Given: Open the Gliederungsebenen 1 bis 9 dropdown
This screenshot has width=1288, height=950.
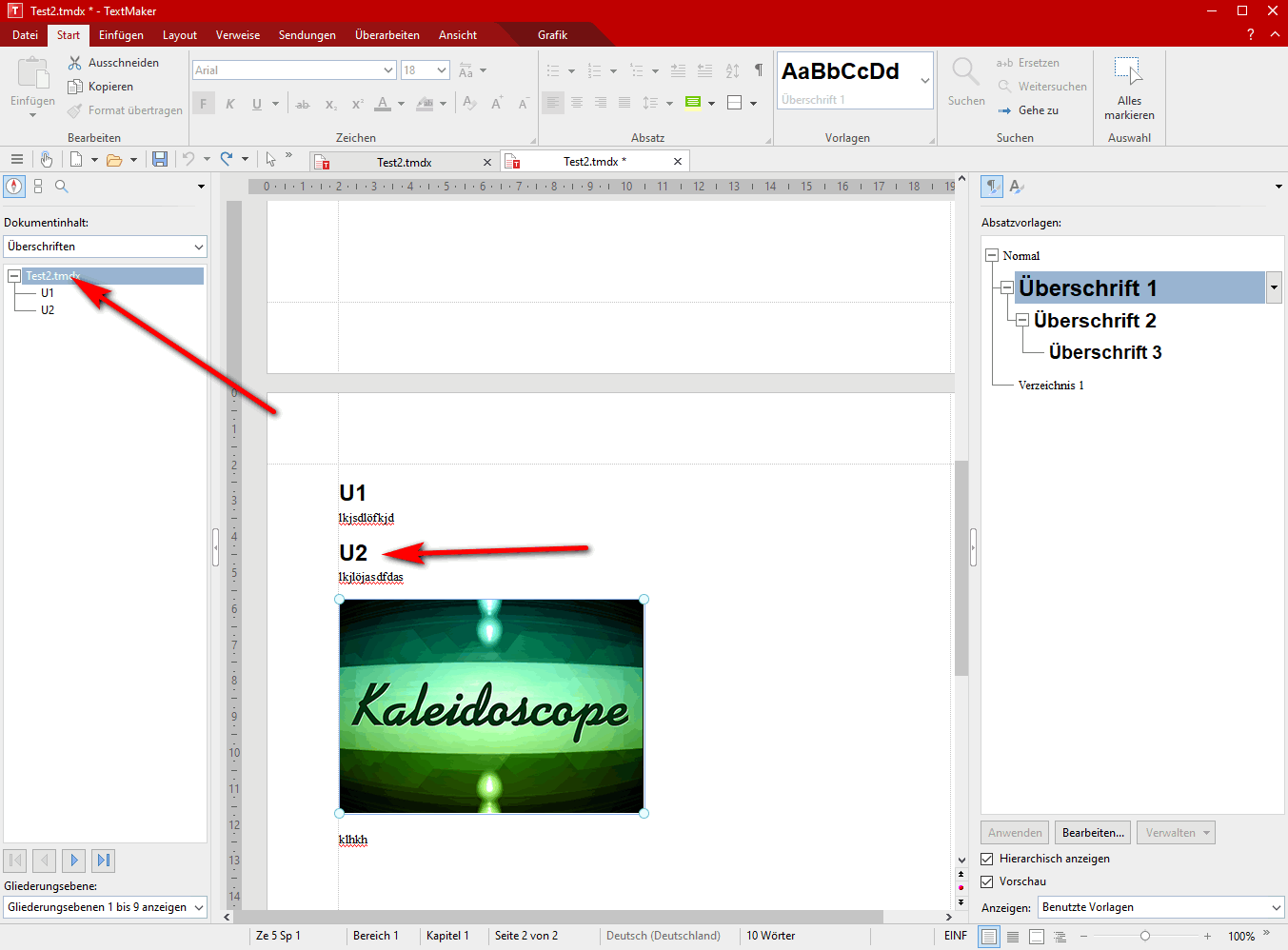Looking at the screenshot, I should 106,907.
